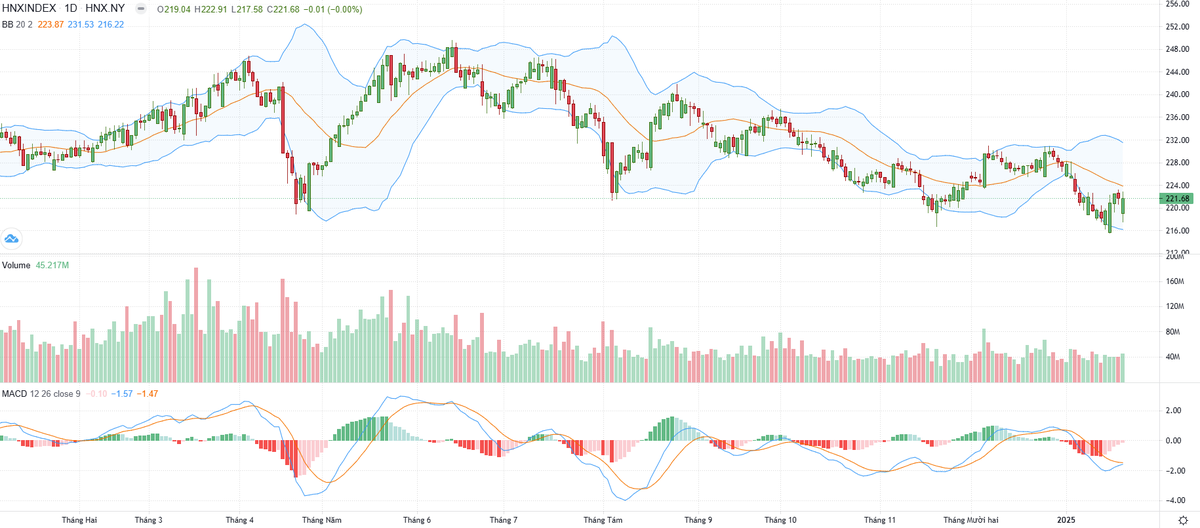Click the 2025 label on time axis

(x=1067, y=520)
